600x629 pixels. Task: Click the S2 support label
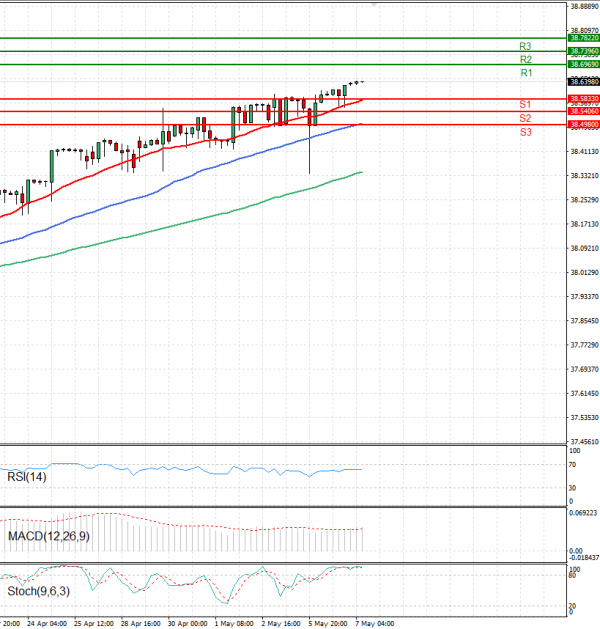tap(525, 118)
